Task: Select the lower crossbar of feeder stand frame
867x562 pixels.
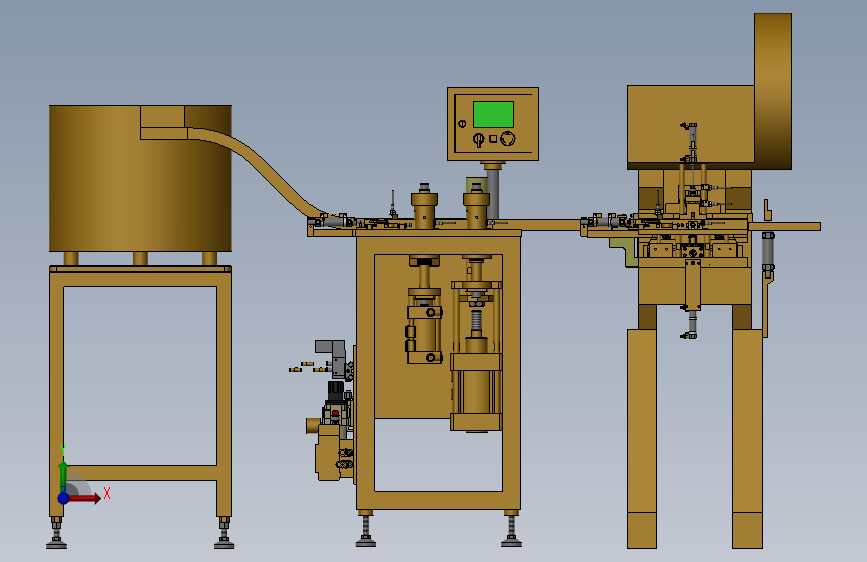Action: 140,472
